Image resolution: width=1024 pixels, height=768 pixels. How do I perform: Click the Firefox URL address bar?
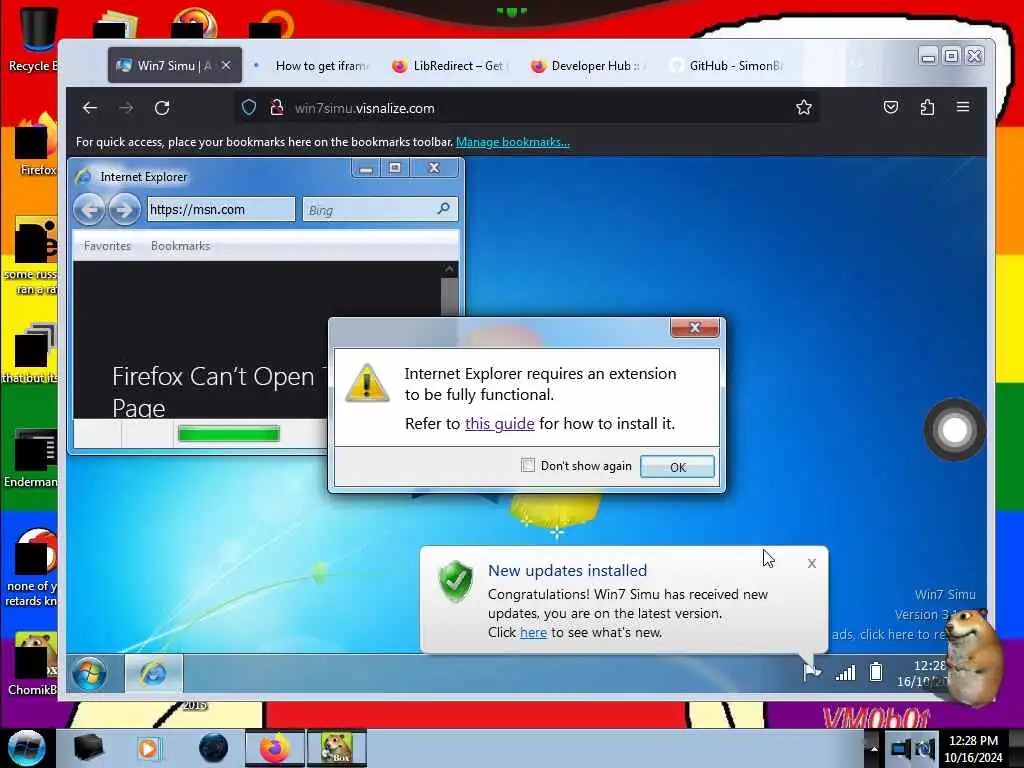526,108
